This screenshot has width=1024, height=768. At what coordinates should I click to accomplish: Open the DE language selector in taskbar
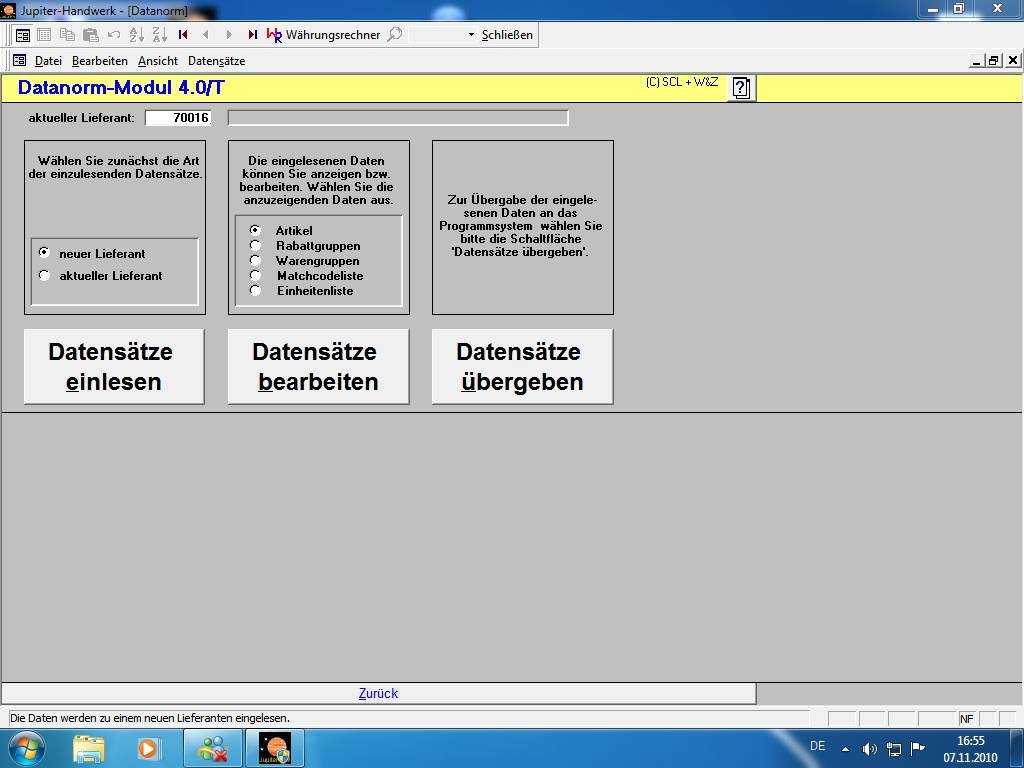click(x=817, y=746)
